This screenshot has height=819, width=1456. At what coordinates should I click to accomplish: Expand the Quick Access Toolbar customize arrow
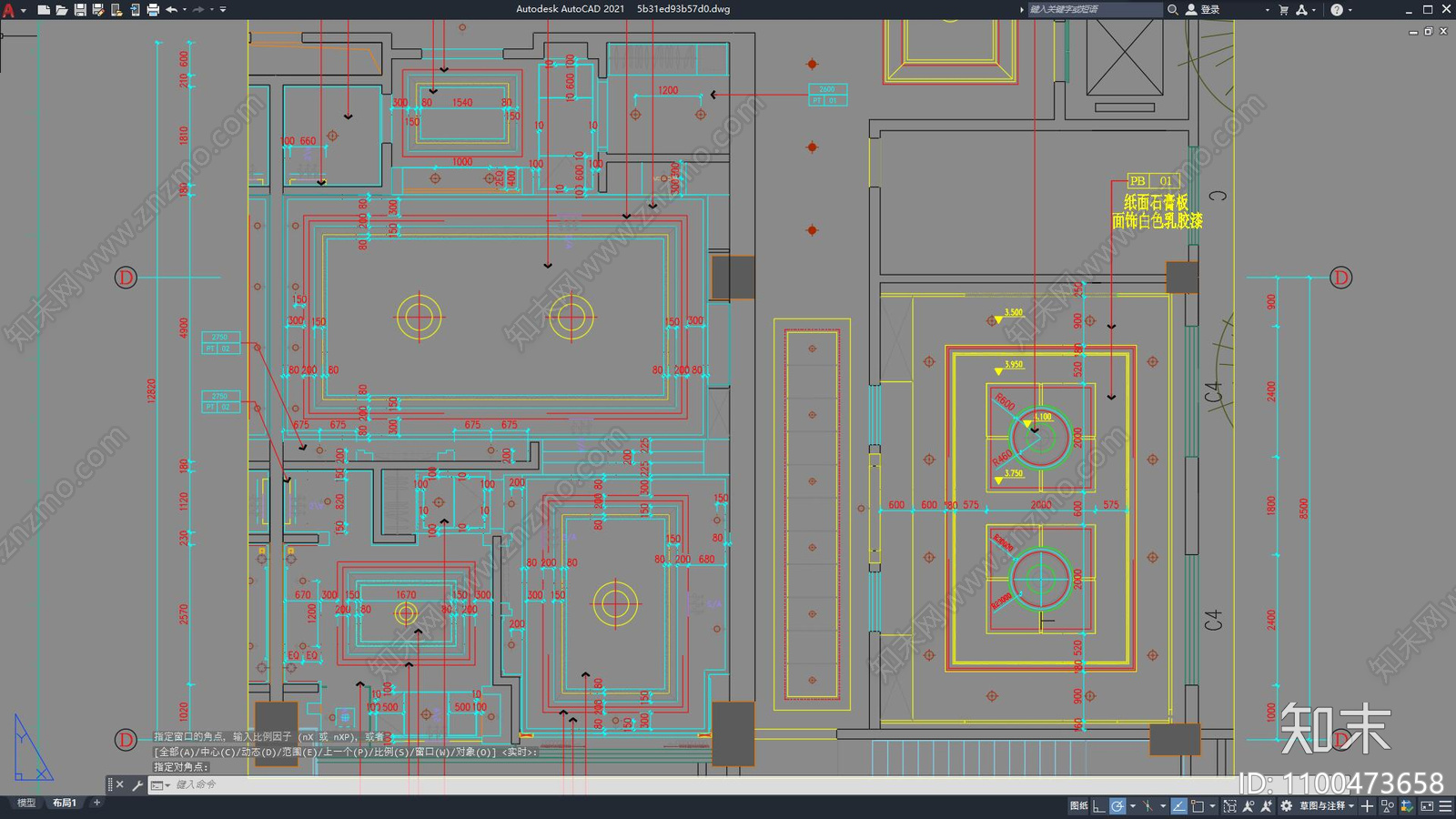point(223,10)
